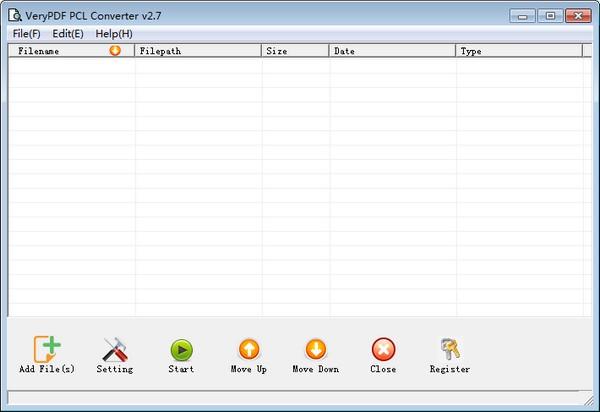Maximize the PCL Converter window
600x412 pixels.
coord(550,16)
